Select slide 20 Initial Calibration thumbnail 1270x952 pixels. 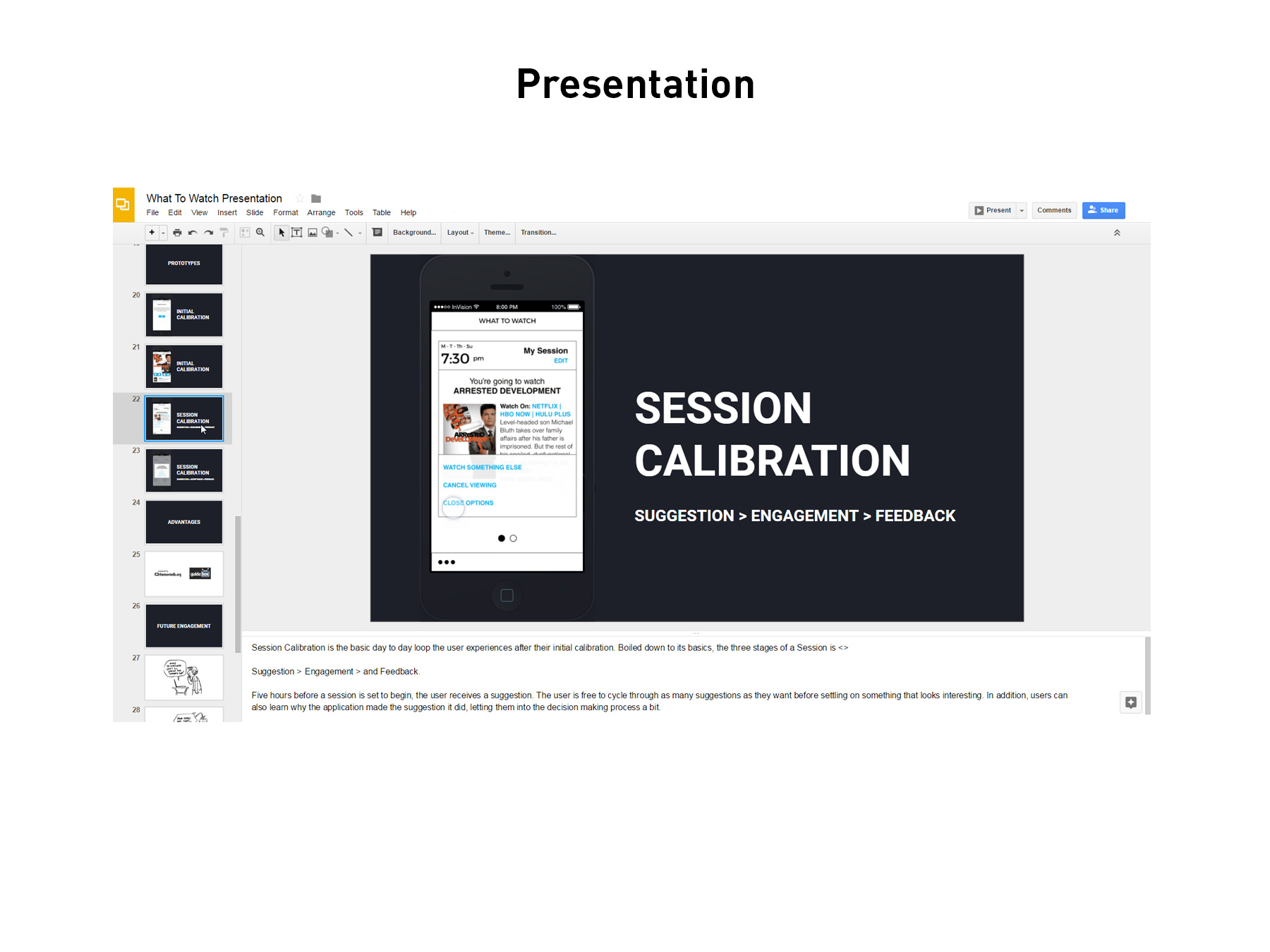[x=184, y=315]
